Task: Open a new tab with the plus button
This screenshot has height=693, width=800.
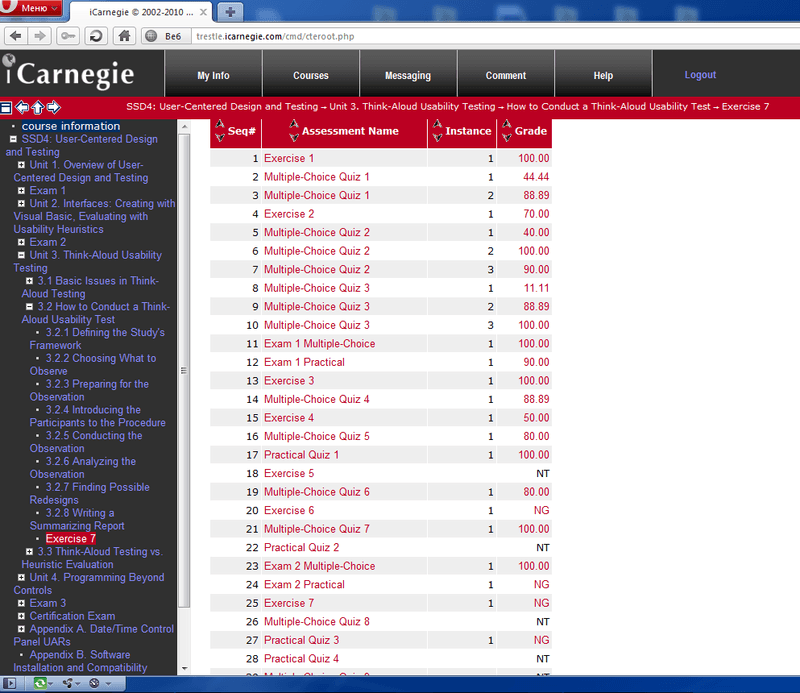Action: point(230,12)
